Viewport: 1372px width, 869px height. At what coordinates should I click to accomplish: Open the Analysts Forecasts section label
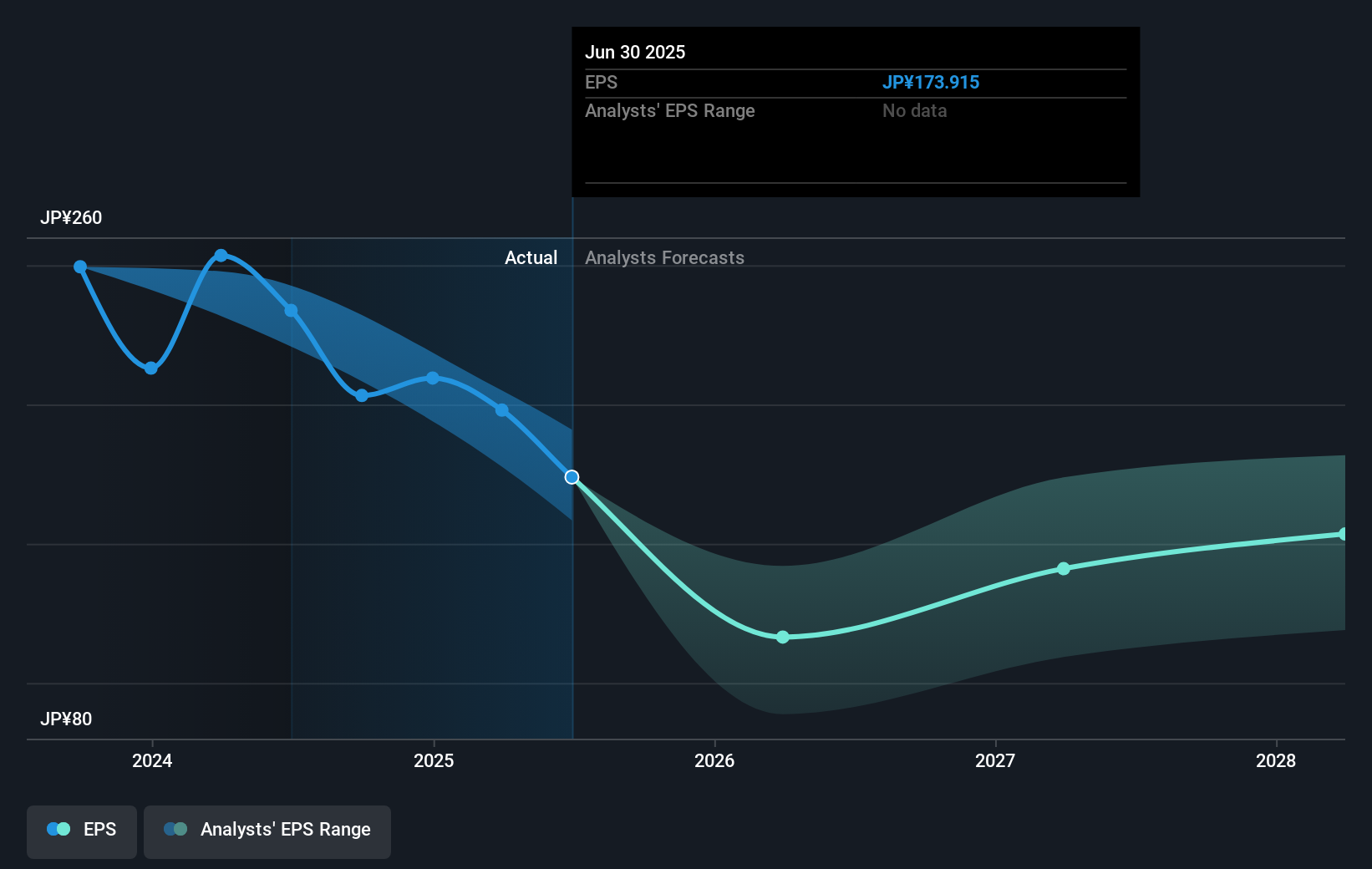[x=664, y=257]
